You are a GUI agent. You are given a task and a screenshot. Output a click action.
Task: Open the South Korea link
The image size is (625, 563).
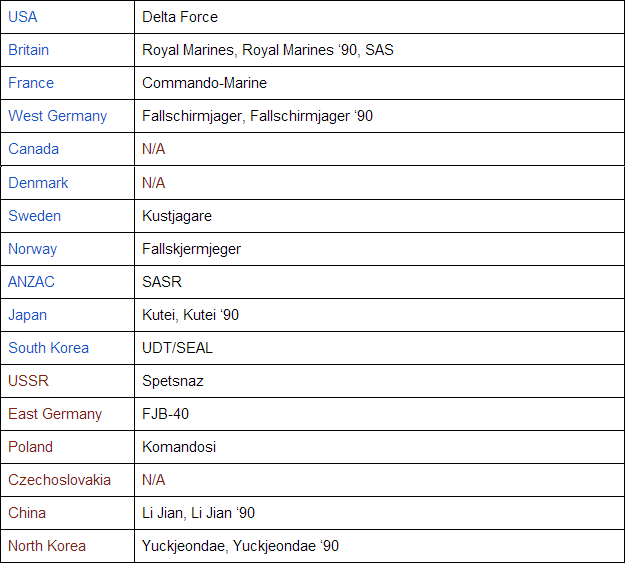[48, 348]
